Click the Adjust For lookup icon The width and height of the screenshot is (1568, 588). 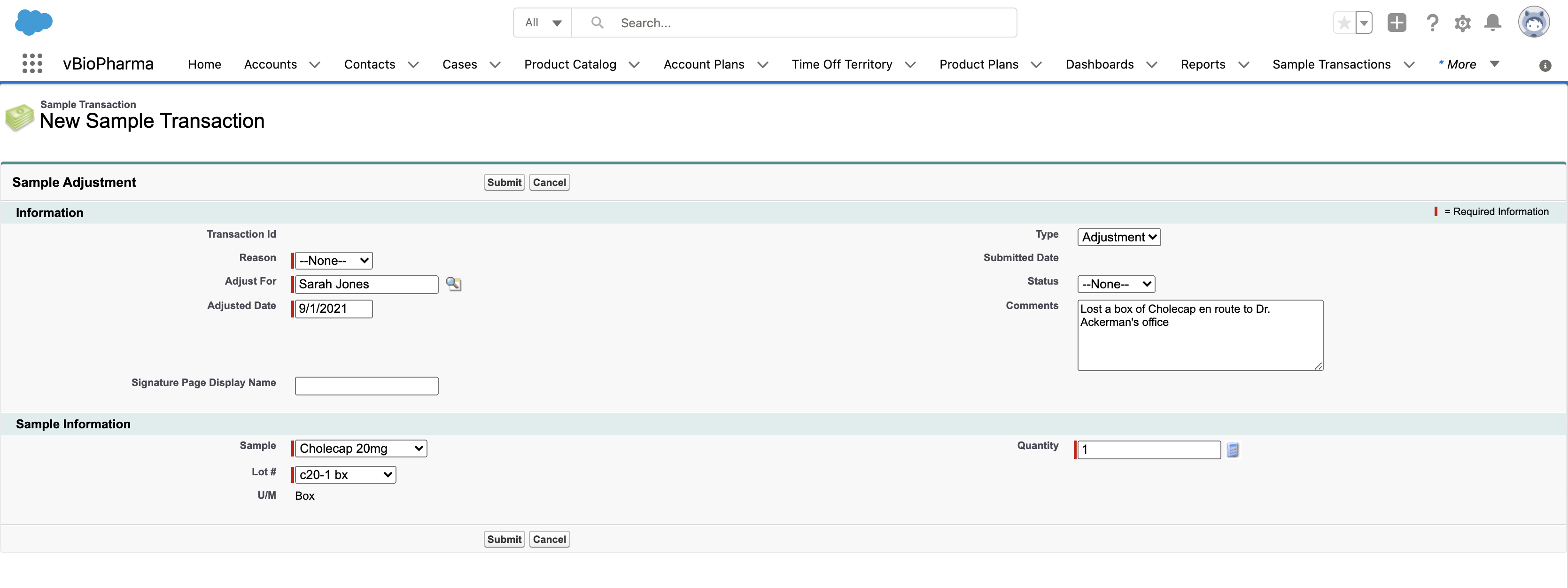pyautogui.click(x=453, y=284)
